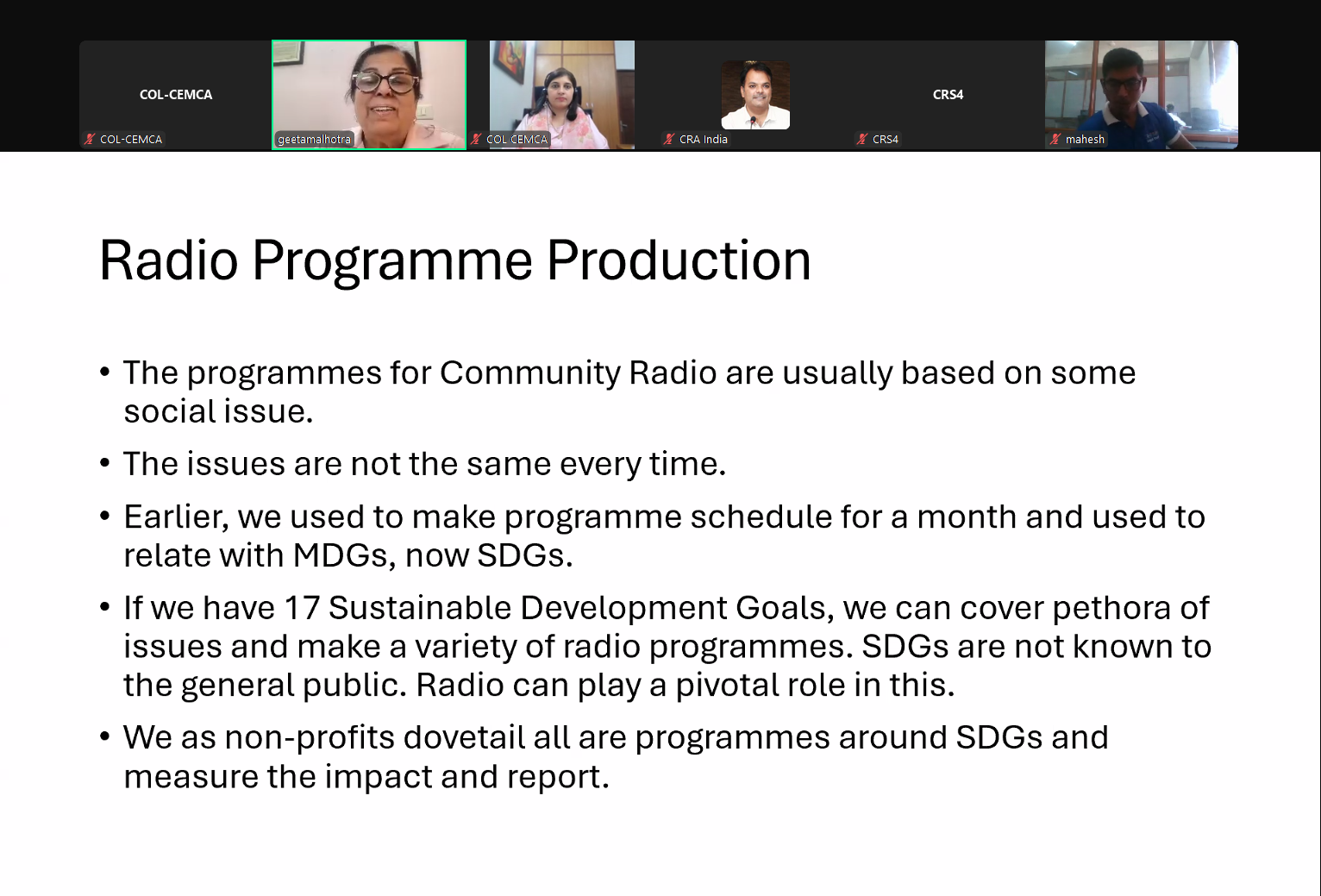
Task: Click the geetamalhotra name label
Action: pos(314,139)
